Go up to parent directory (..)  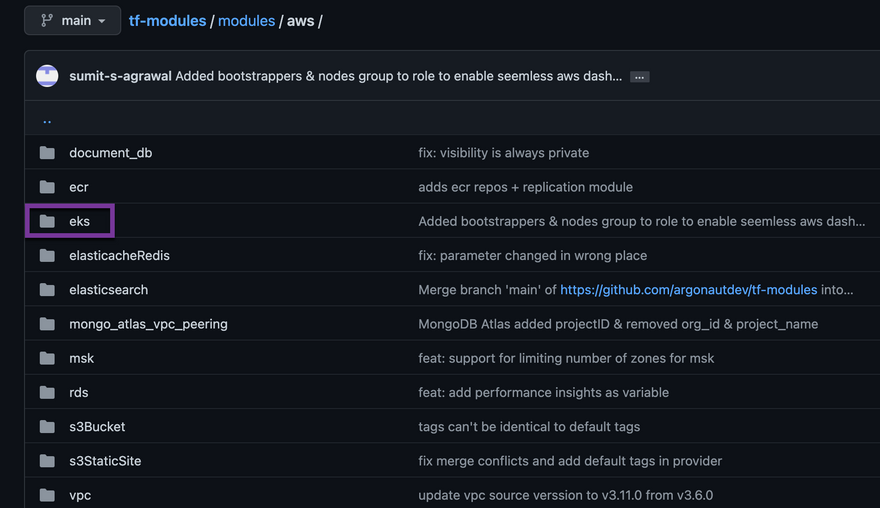[x=47, y=120]
